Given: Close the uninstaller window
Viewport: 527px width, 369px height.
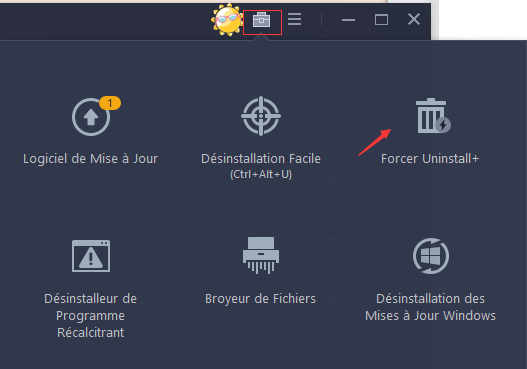Looking at the screenshot, I should pyautogui.click(x=414, y=19).
